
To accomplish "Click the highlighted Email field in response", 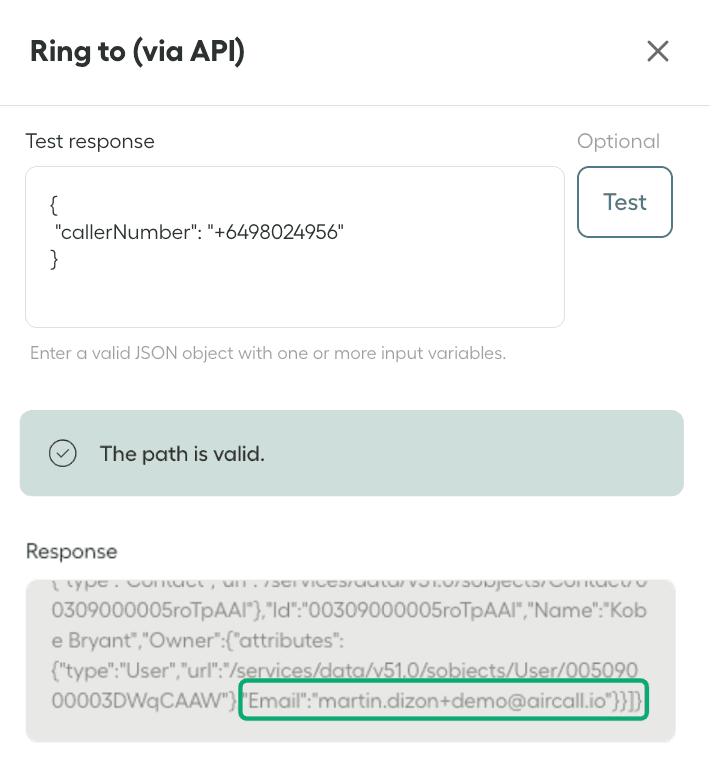I will (444, 700).
